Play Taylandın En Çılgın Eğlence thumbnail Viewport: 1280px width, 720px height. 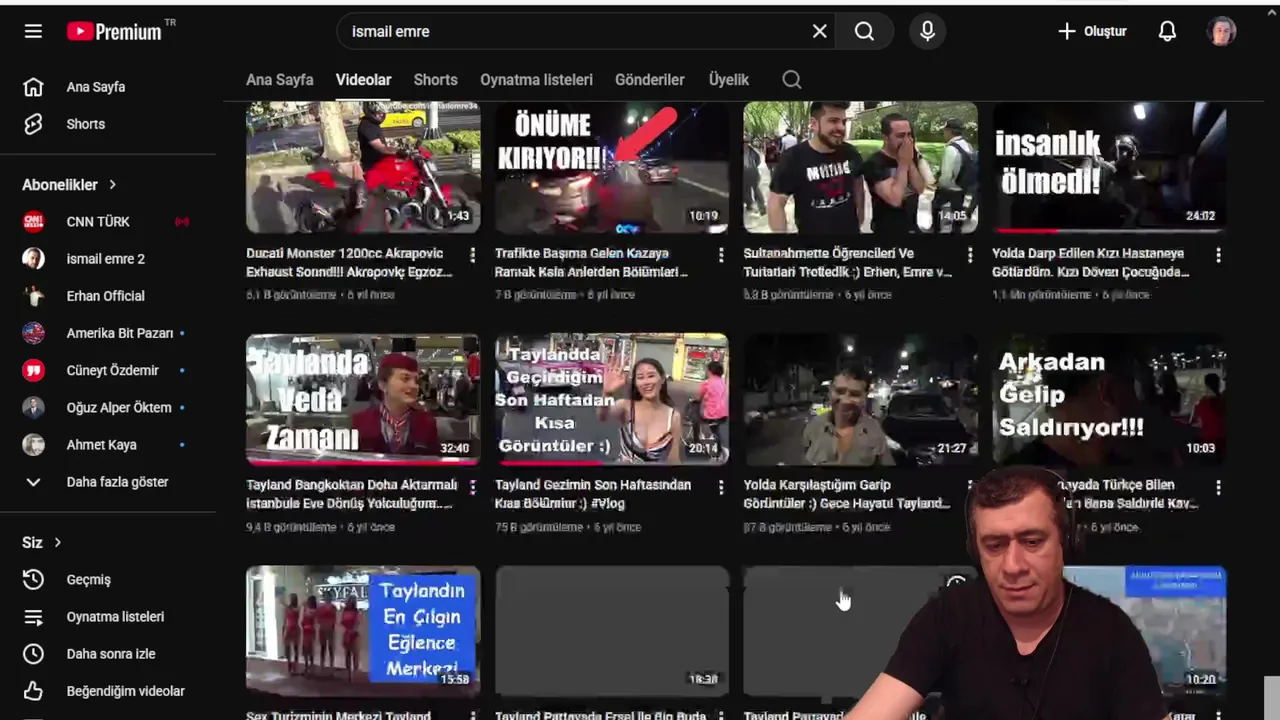click(x=363, y=631)
